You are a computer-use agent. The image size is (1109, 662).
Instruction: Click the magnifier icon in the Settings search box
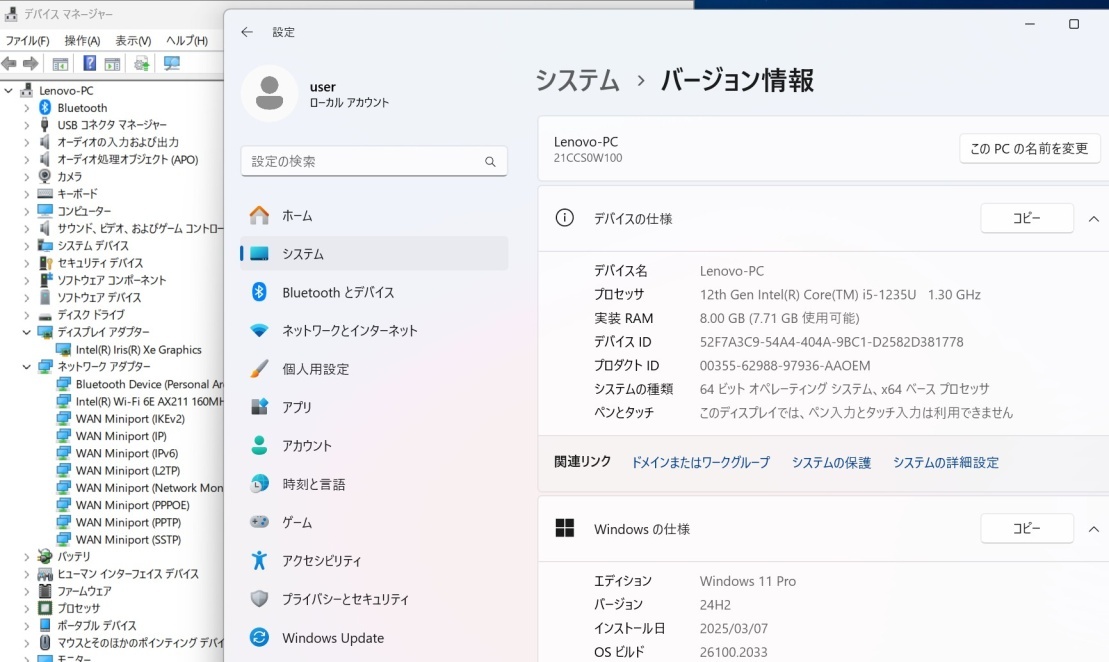pos(490,161)
